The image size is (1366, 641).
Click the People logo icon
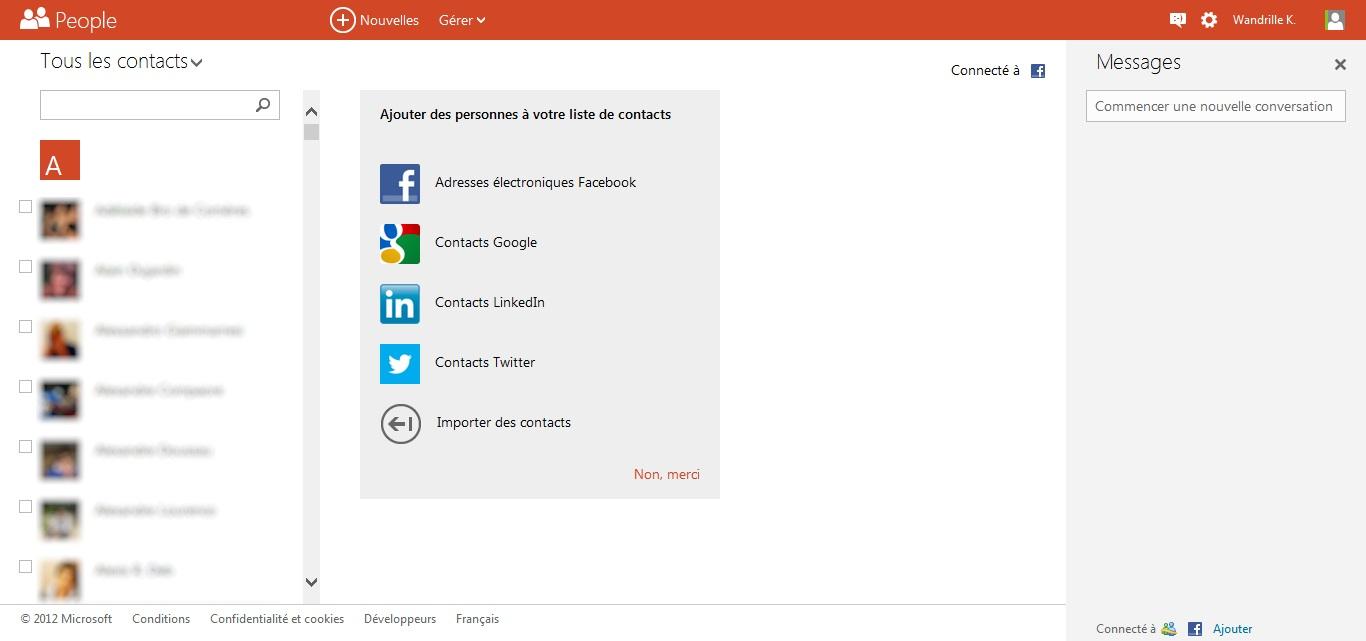[35, 19]
